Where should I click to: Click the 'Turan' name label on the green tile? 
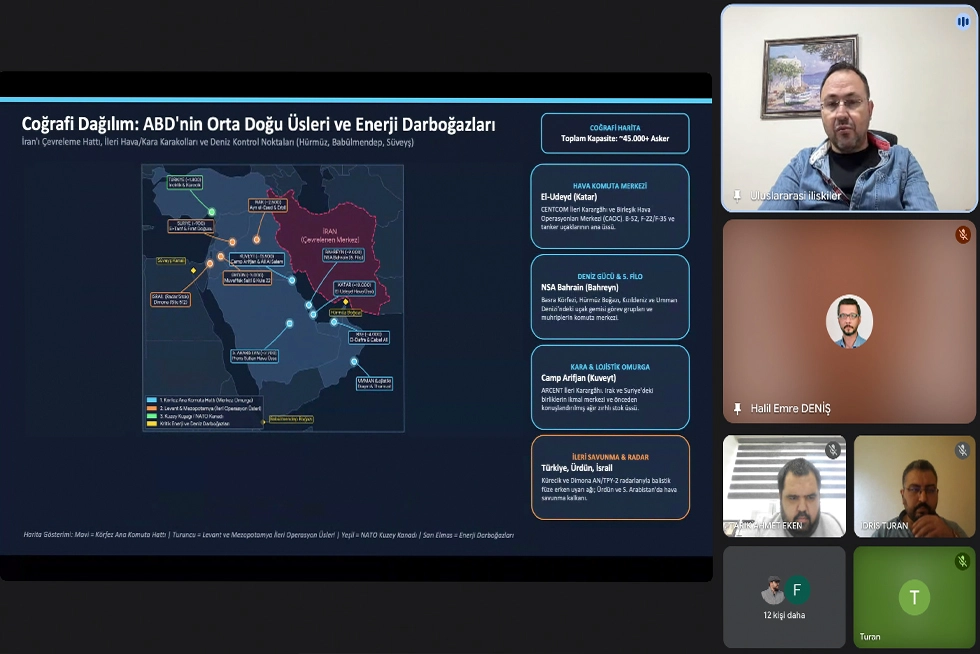point(870,636)
